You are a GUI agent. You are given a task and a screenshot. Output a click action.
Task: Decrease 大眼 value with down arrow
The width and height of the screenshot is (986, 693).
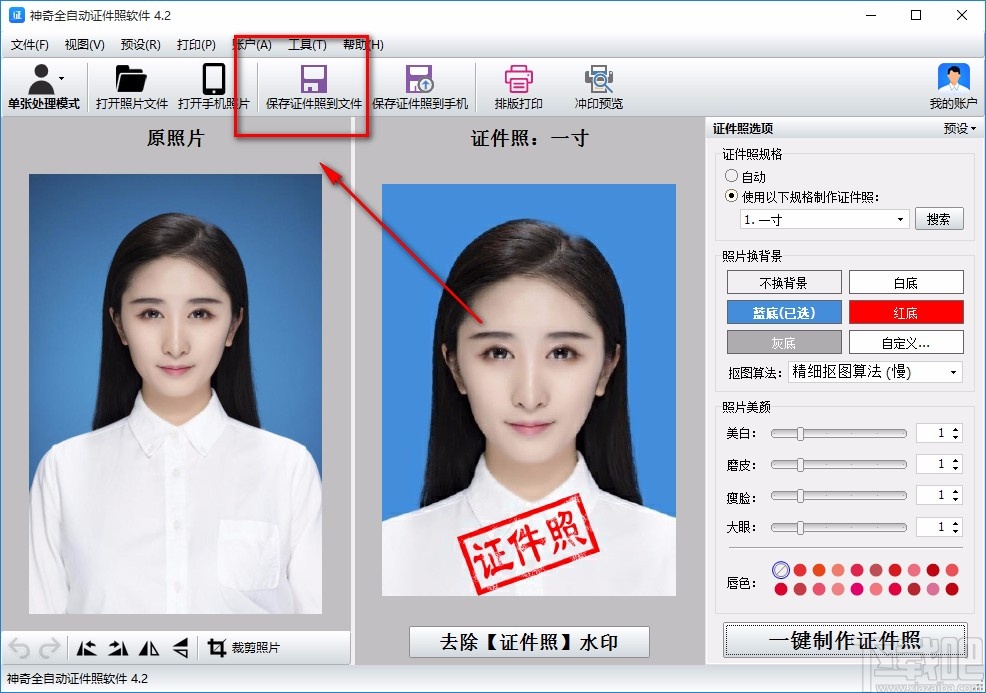956,531
